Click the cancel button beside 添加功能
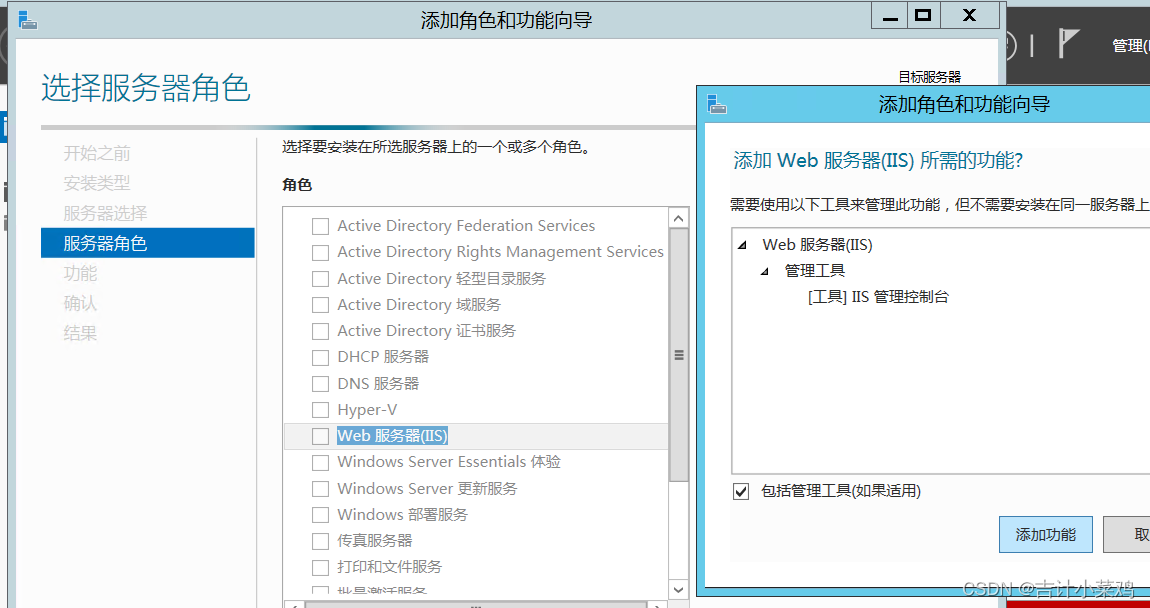Image resolution: width=1150 pixels, height=608 pixels. [x=1127, y=534]
